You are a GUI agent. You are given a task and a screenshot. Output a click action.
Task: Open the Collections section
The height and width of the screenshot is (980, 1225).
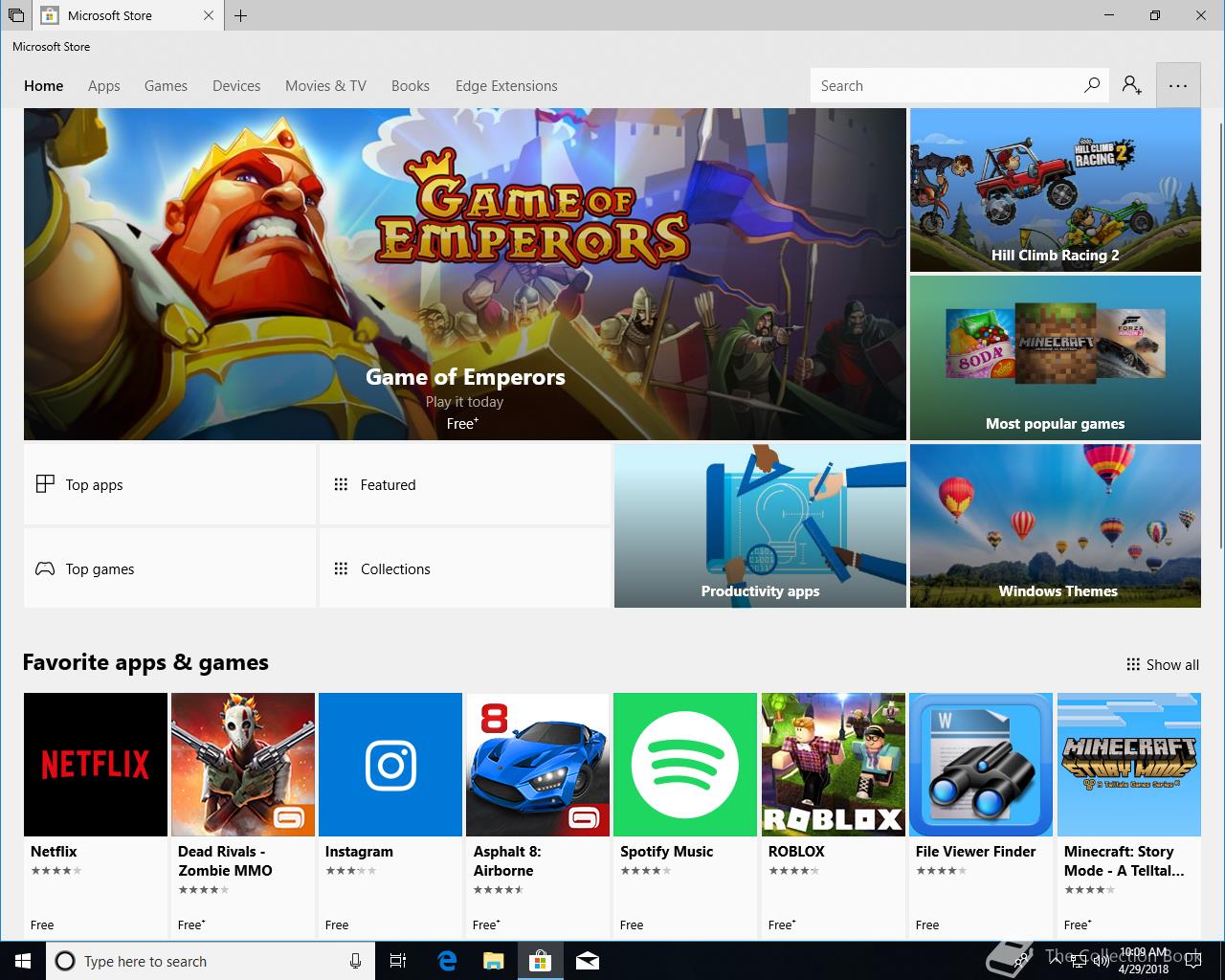[x=465, y=568]
